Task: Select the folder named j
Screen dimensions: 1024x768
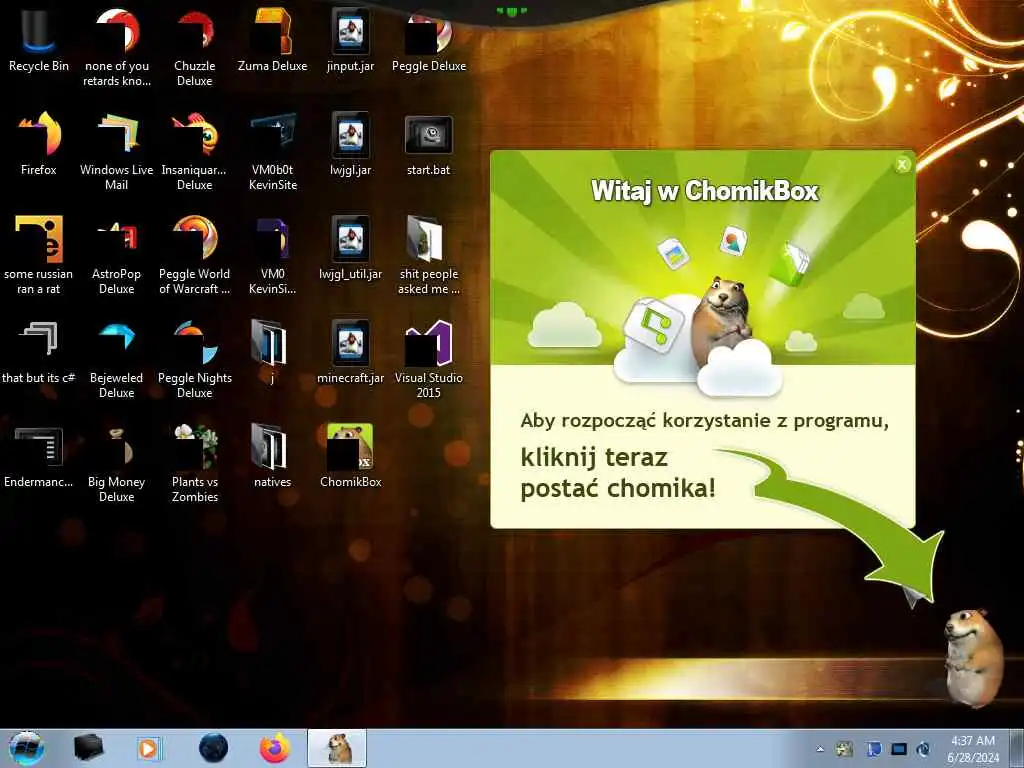Action: coord(272,352)
